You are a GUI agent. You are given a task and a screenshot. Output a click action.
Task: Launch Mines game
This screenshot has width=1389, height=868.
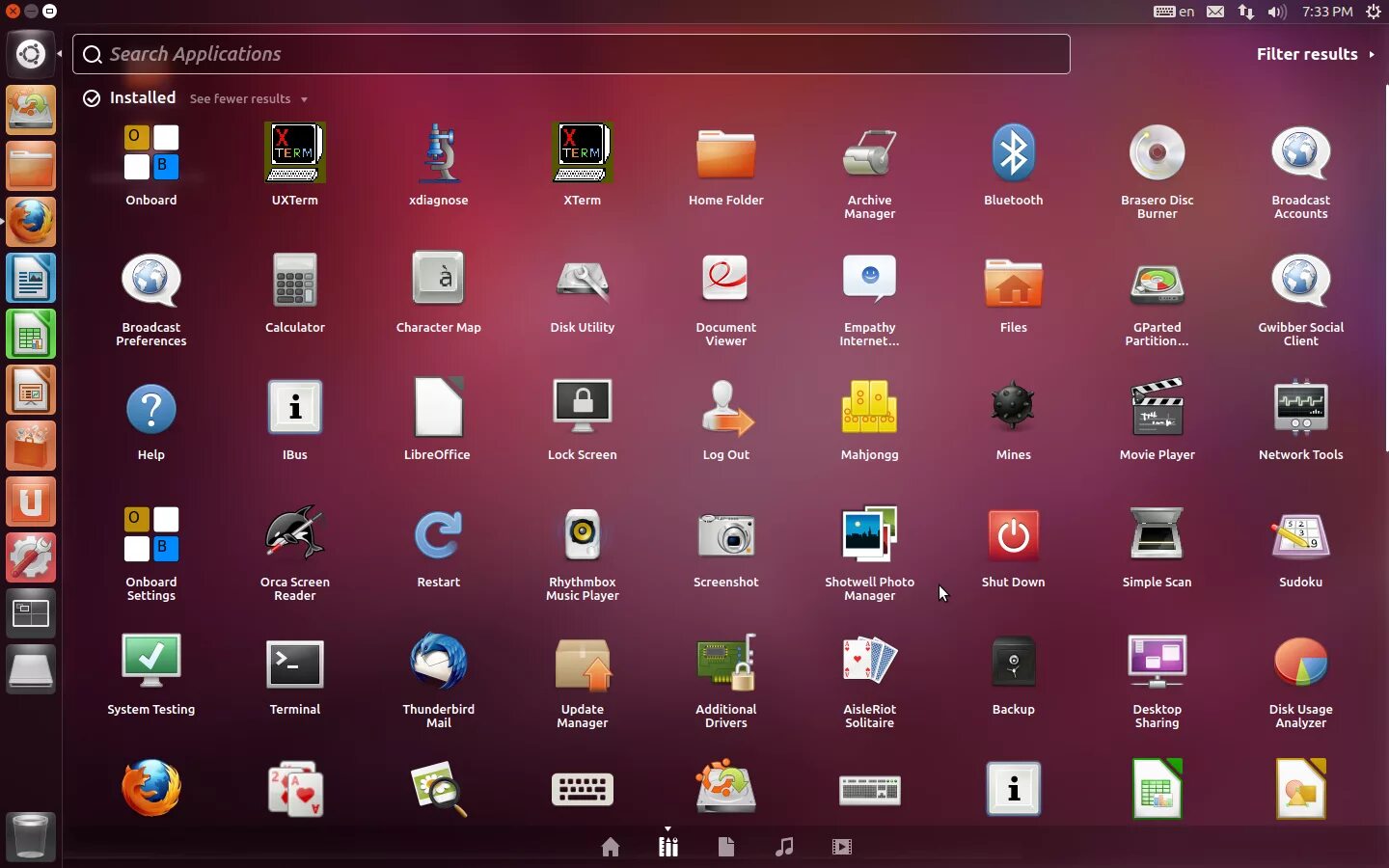1014,407
